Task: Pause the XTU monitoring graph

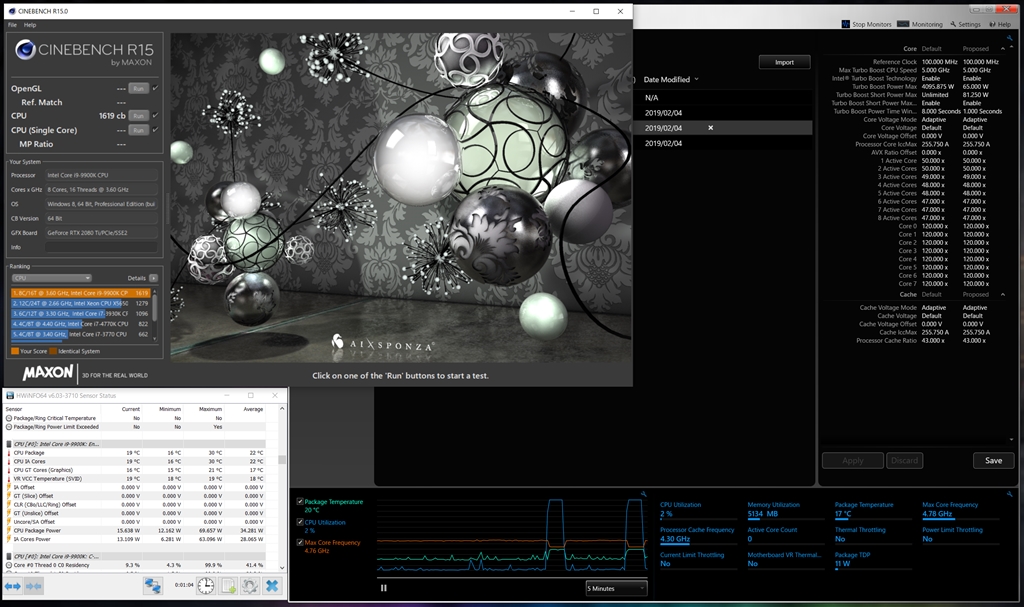Action: pos(384,588)
